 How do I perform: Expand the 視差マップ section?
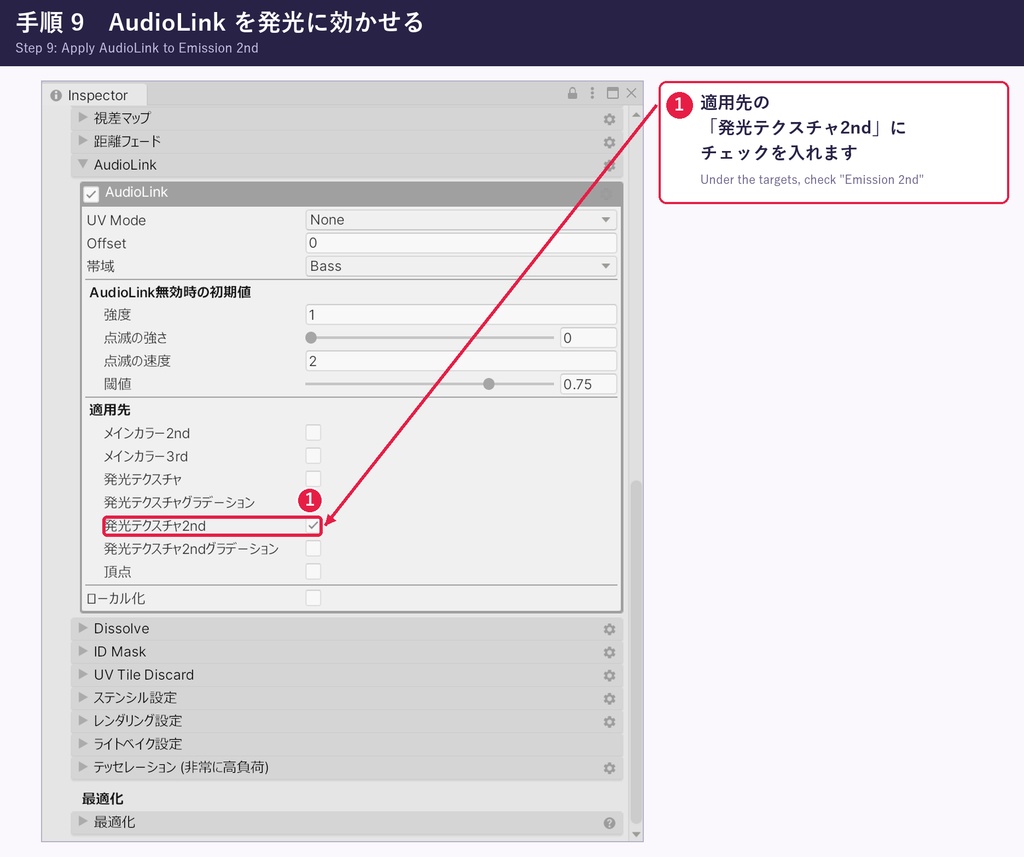[x=83, y=117]
